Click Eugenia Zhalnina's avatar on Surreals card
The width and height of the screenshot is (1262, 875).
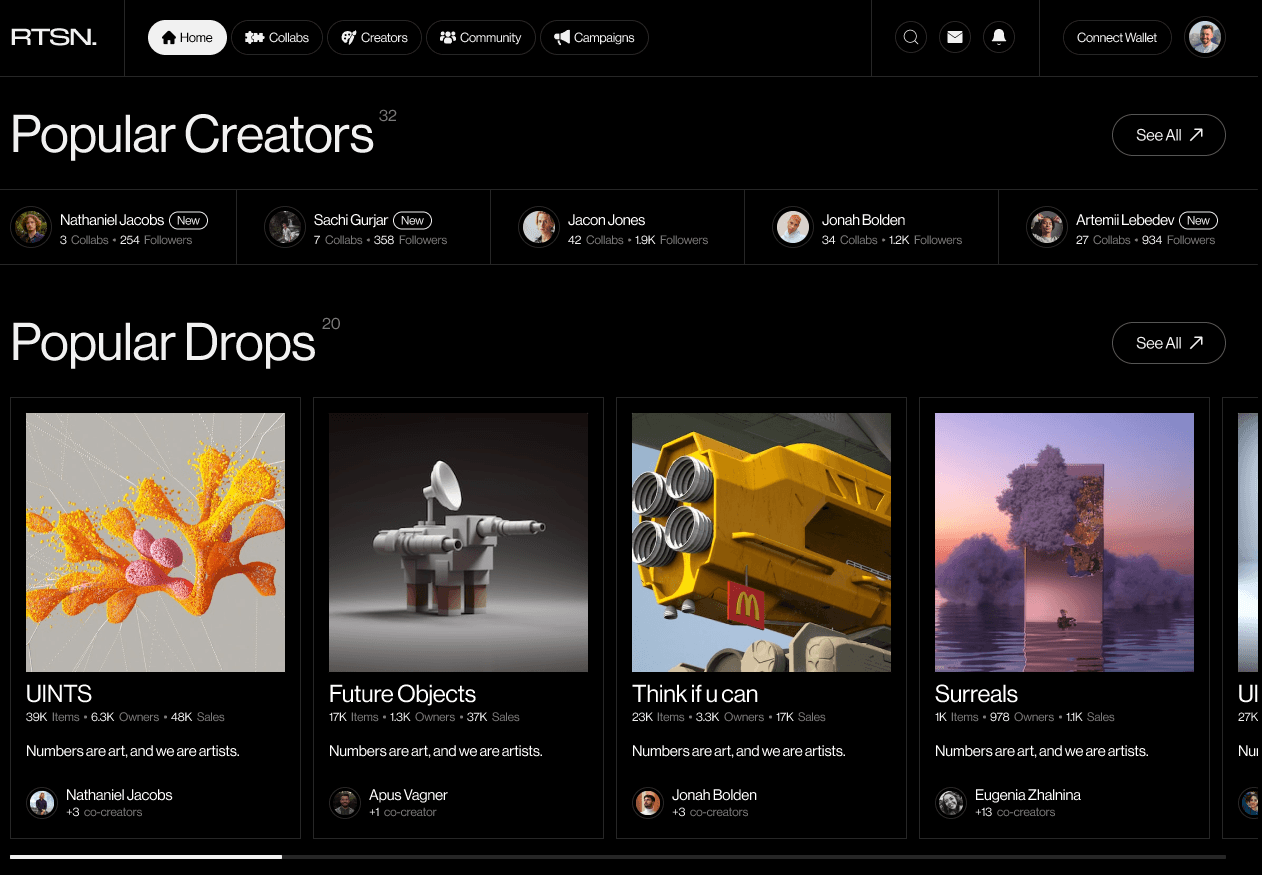(951, 802)
